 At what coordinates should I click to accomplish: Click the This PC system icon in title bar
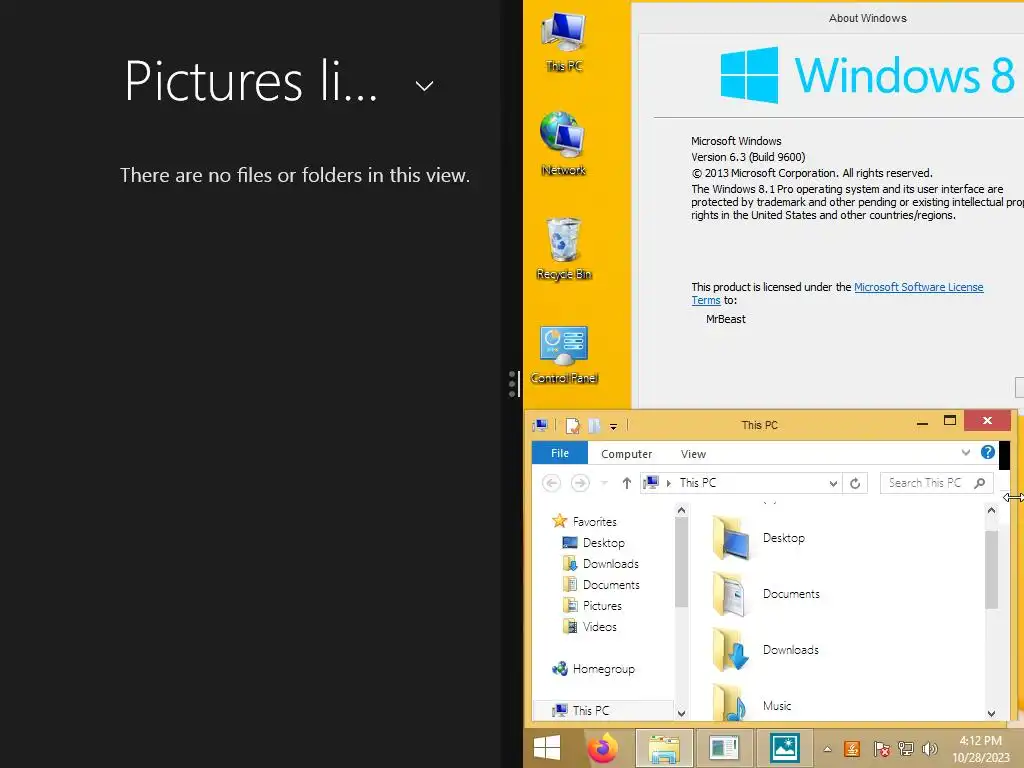tap(540, 425)
